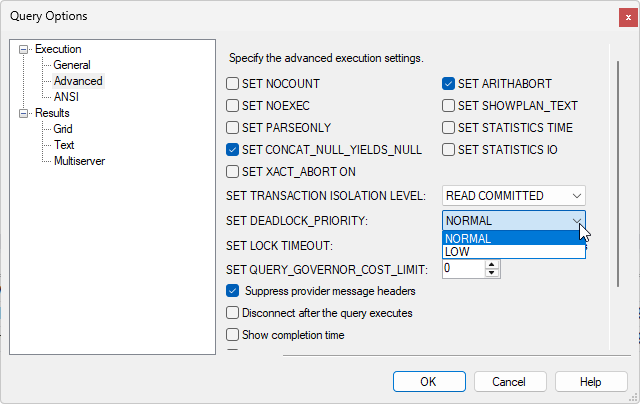Collapse the Results tree node
The width and height of the screenshot is (640, 404).
pos(23,113)
